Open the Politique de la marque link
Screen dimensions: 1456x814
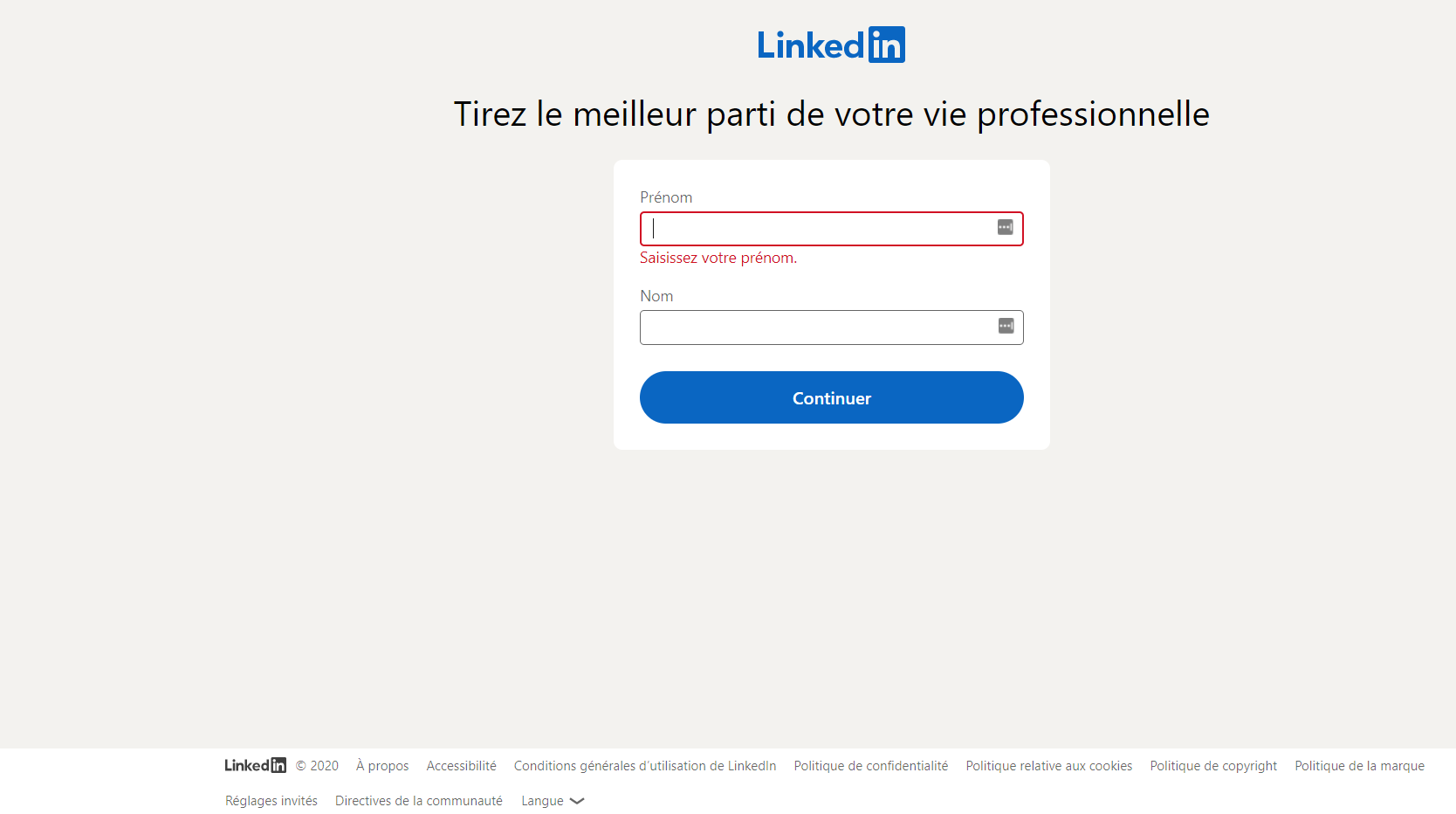(1359, 766)
